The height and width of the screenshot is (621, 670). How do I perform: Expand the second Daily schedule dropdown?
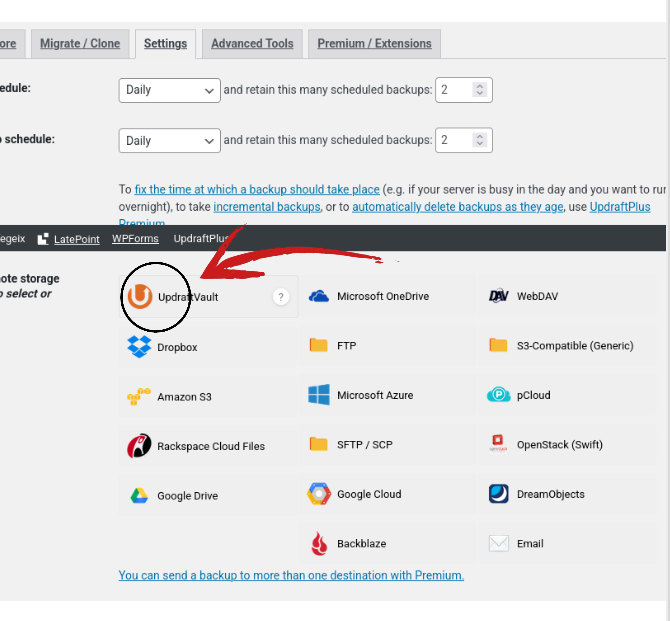click(169, 141)
